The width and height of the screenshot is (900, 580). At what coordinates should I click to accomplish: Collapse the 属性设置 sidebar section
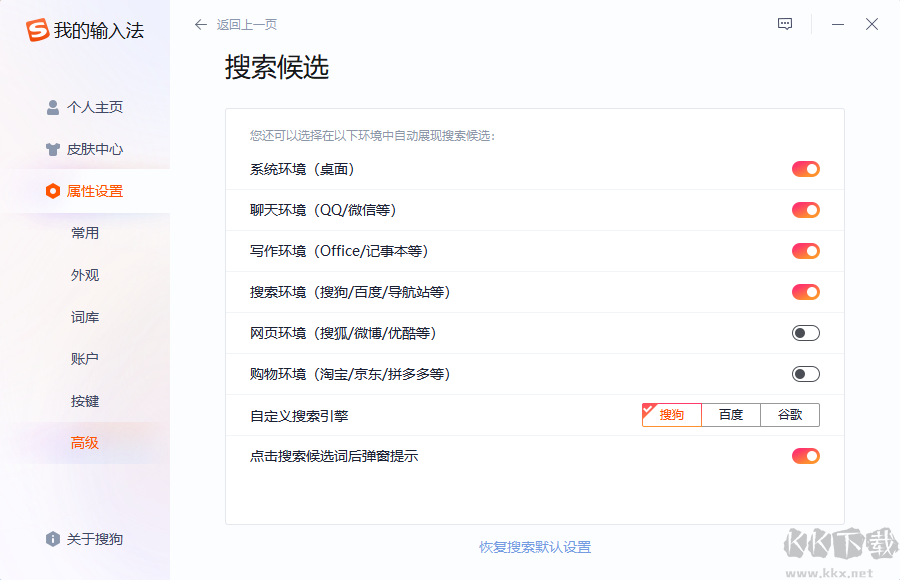point(85,191)
